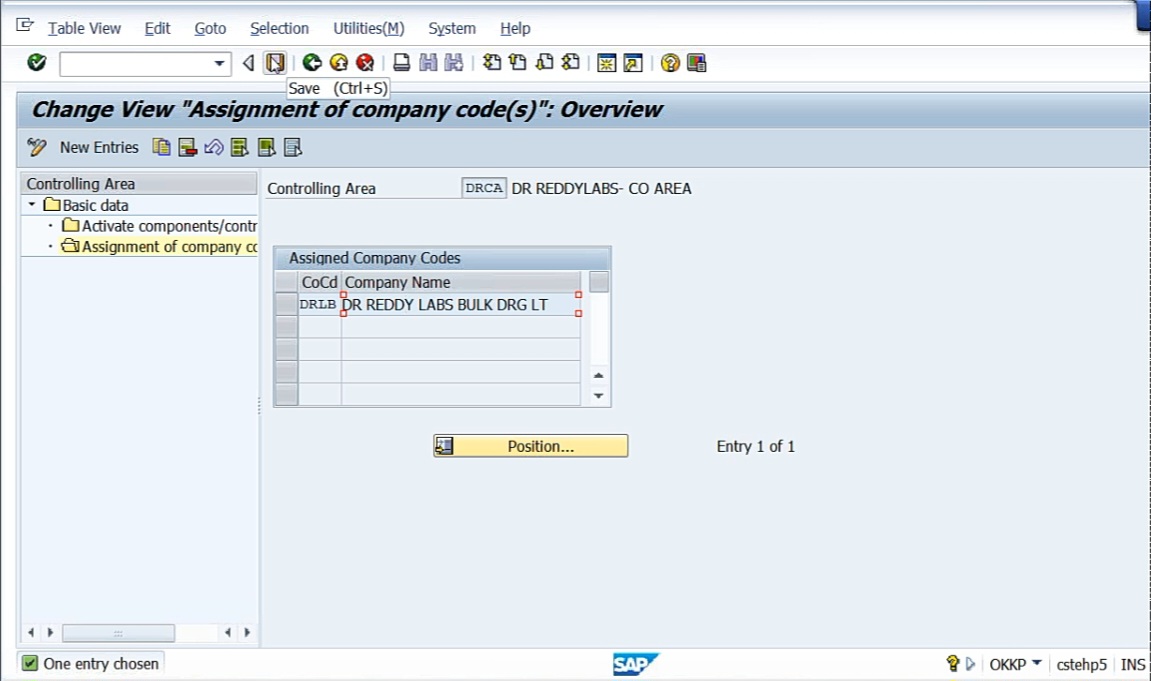Click the Deselect All icon

click(293, 148)
